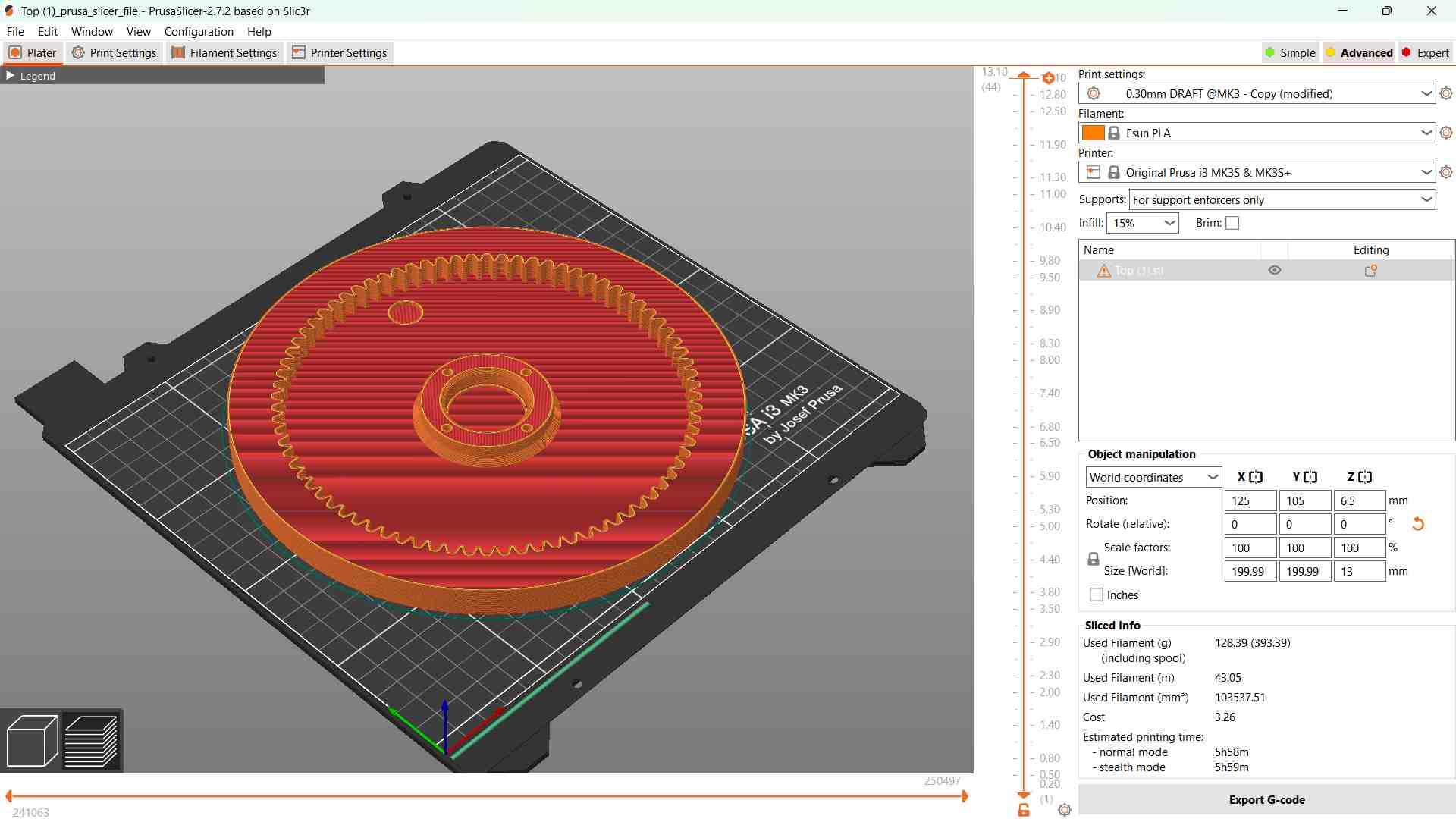
Task: Open the Infill percentage dropdown
Action: coord(1143,223)
